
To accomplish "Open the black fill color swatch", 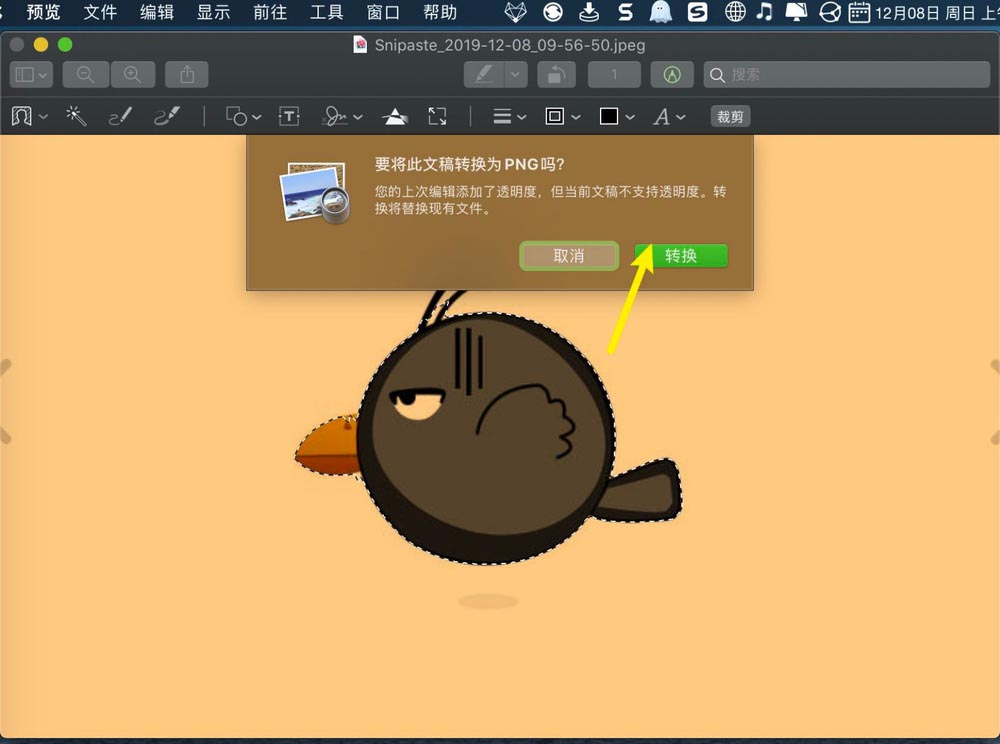I will click(616, 116).
